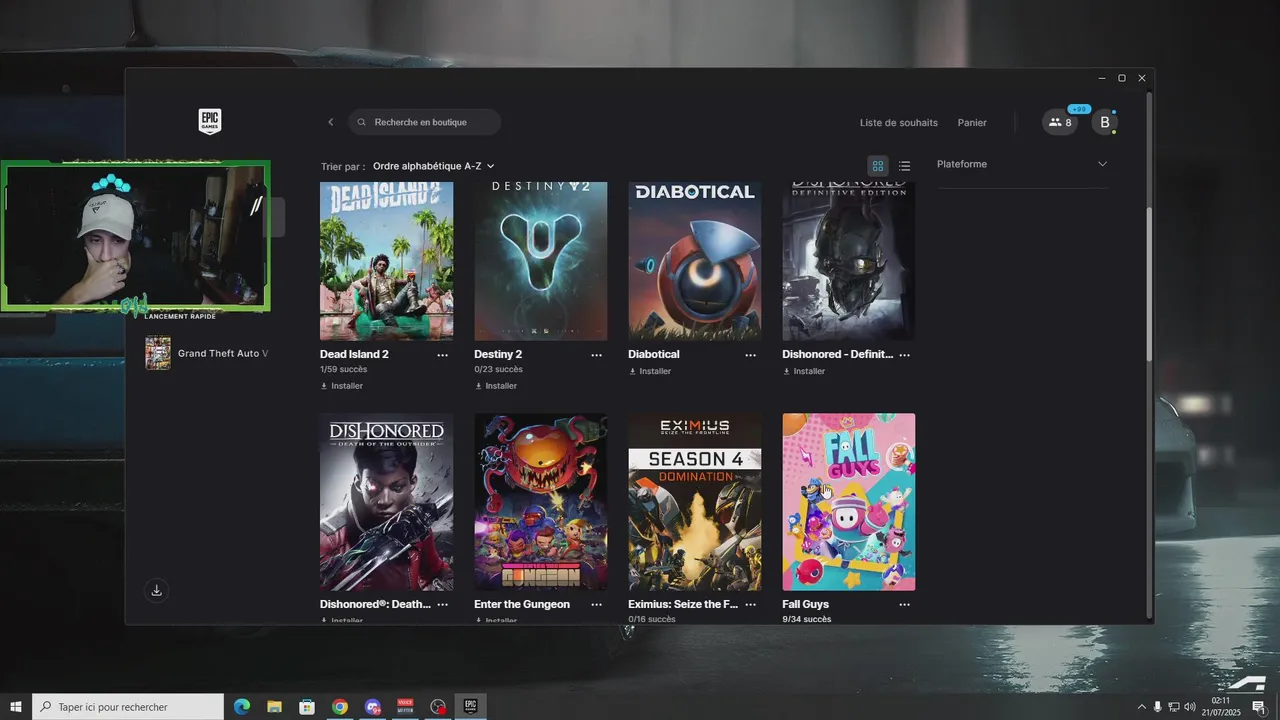The width and height of the screenshot is (1280, 720).
Task: Click the microphone icon in the system tray
Action: (1157, 707)
